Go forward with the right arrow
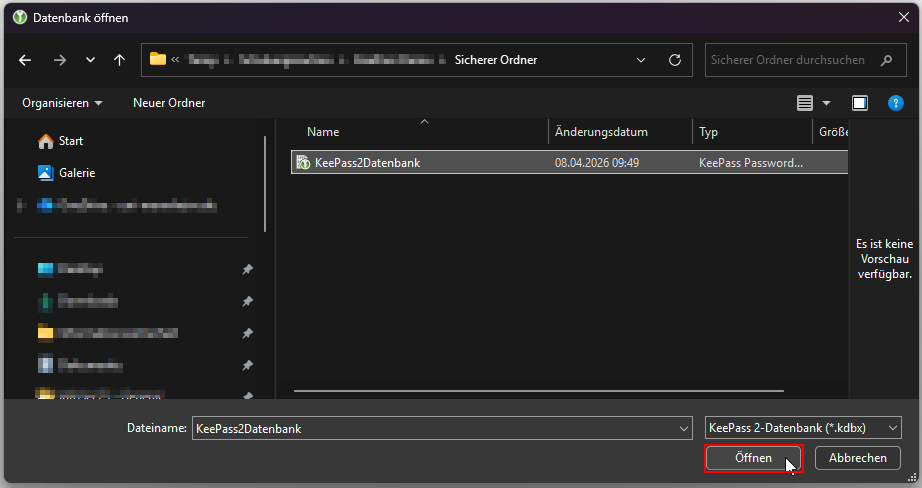The width and height of the screenshot is (922, 488). coord(60,60)
